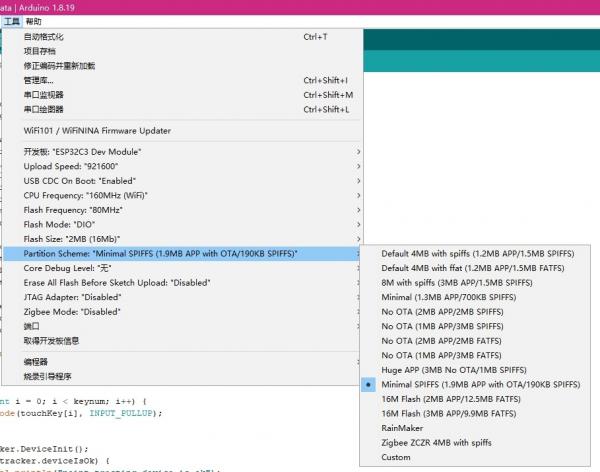The width and height of the screenshot is (600, 472).
Task: Select No OTA (1MB APP/3MB FATFS)
Action: pyautogui.click(x=475, y=355)
